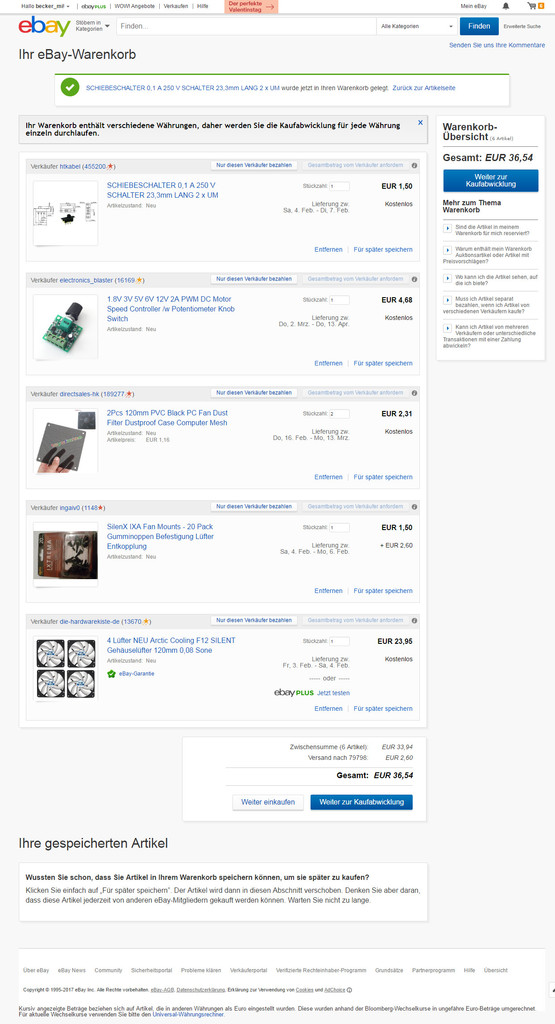Open thumbnail of Arctic Cooling F12 fans
The height and width of the screenshot is (1024, 555).
click(65, 669)
